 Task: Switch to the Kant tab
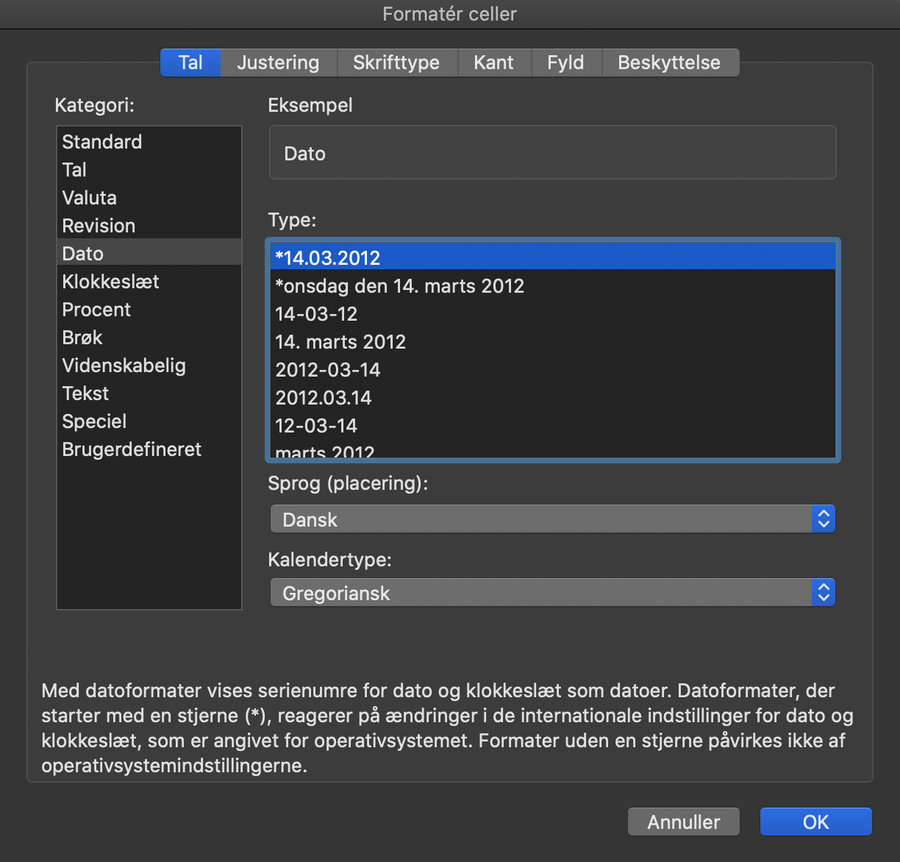coord(494,62)
